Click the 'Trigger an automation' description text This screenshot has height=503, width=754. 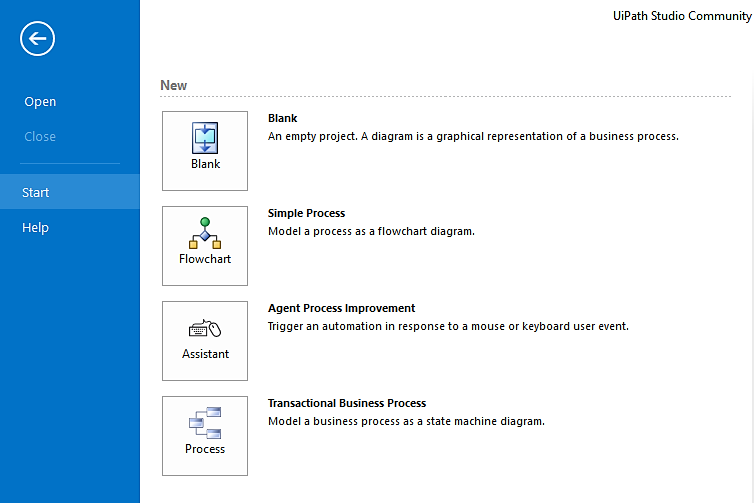[x=448, y=326]
